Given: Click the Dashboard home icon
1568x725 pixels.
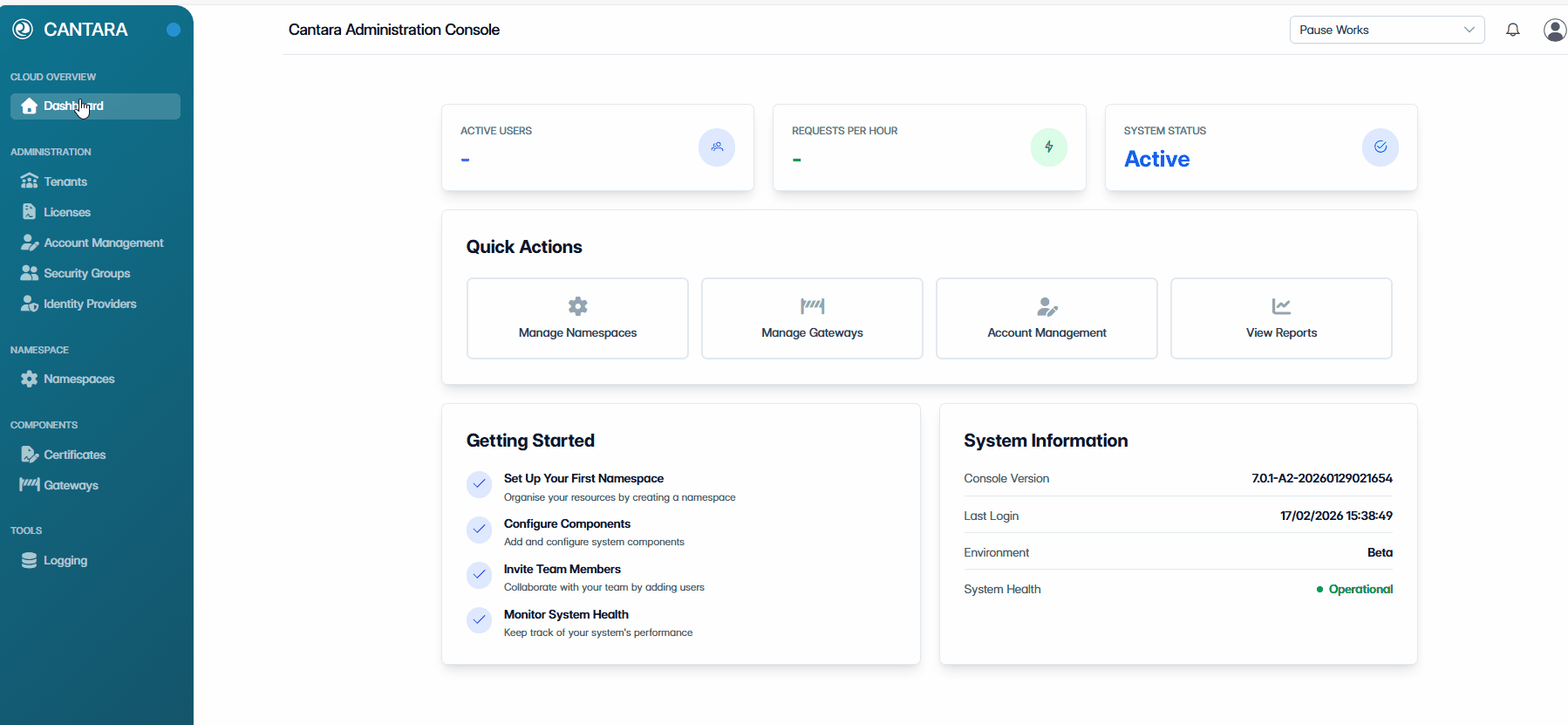Looking at the screenshot, I should pos(29,106).
